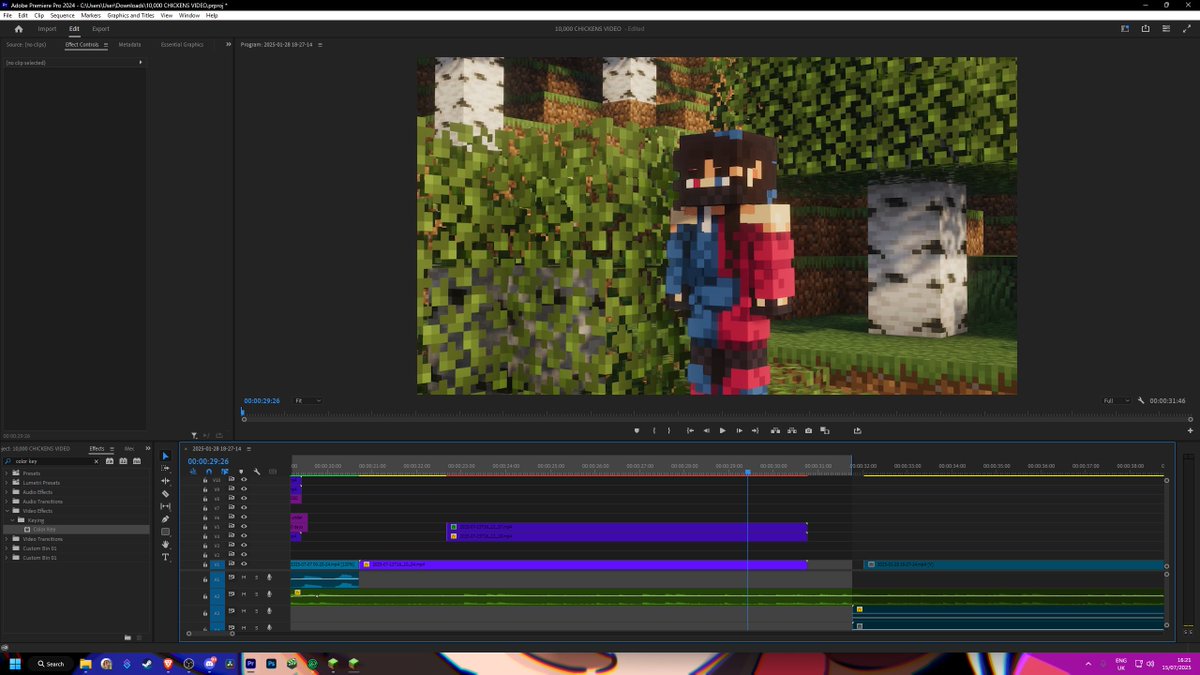Select the Rectangle shape tool
Screen dimensions: 1200x675
pos(166,531)
